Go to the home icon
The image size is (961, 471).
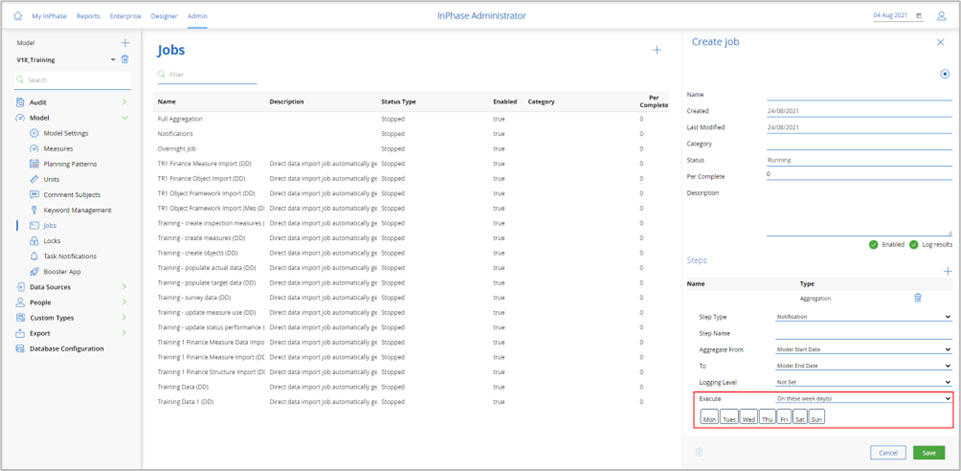[x=18, y=16]
